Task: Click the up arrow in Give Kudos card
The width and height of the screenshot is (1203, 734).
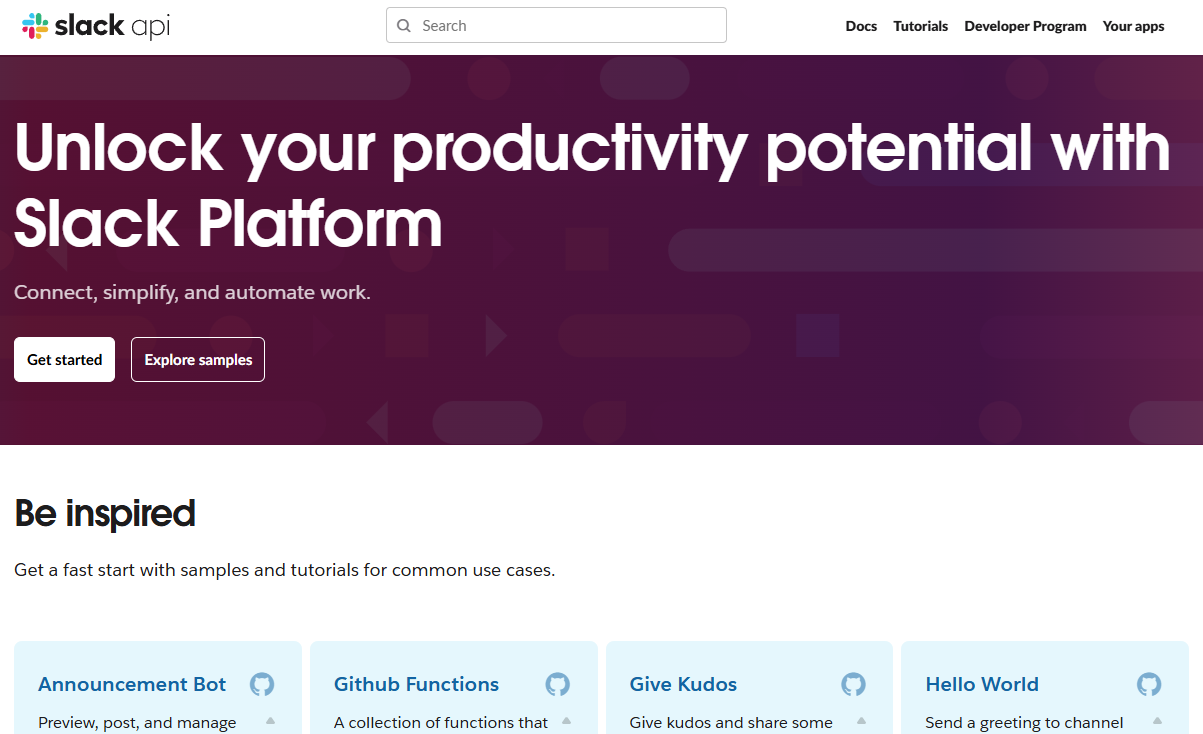Action: [x=861, y=720]
